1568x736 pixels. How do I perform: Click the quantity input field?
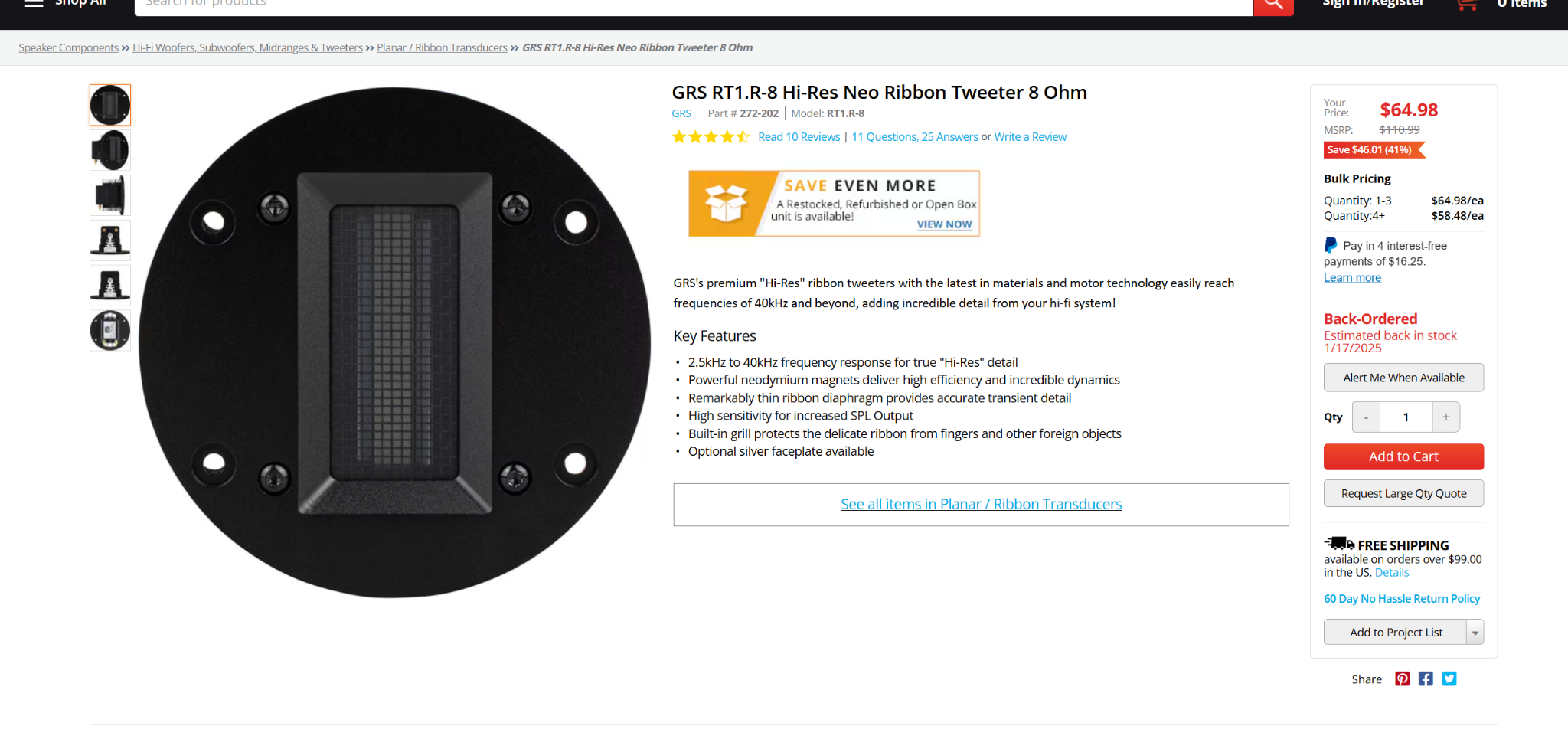pos(1406,417)
